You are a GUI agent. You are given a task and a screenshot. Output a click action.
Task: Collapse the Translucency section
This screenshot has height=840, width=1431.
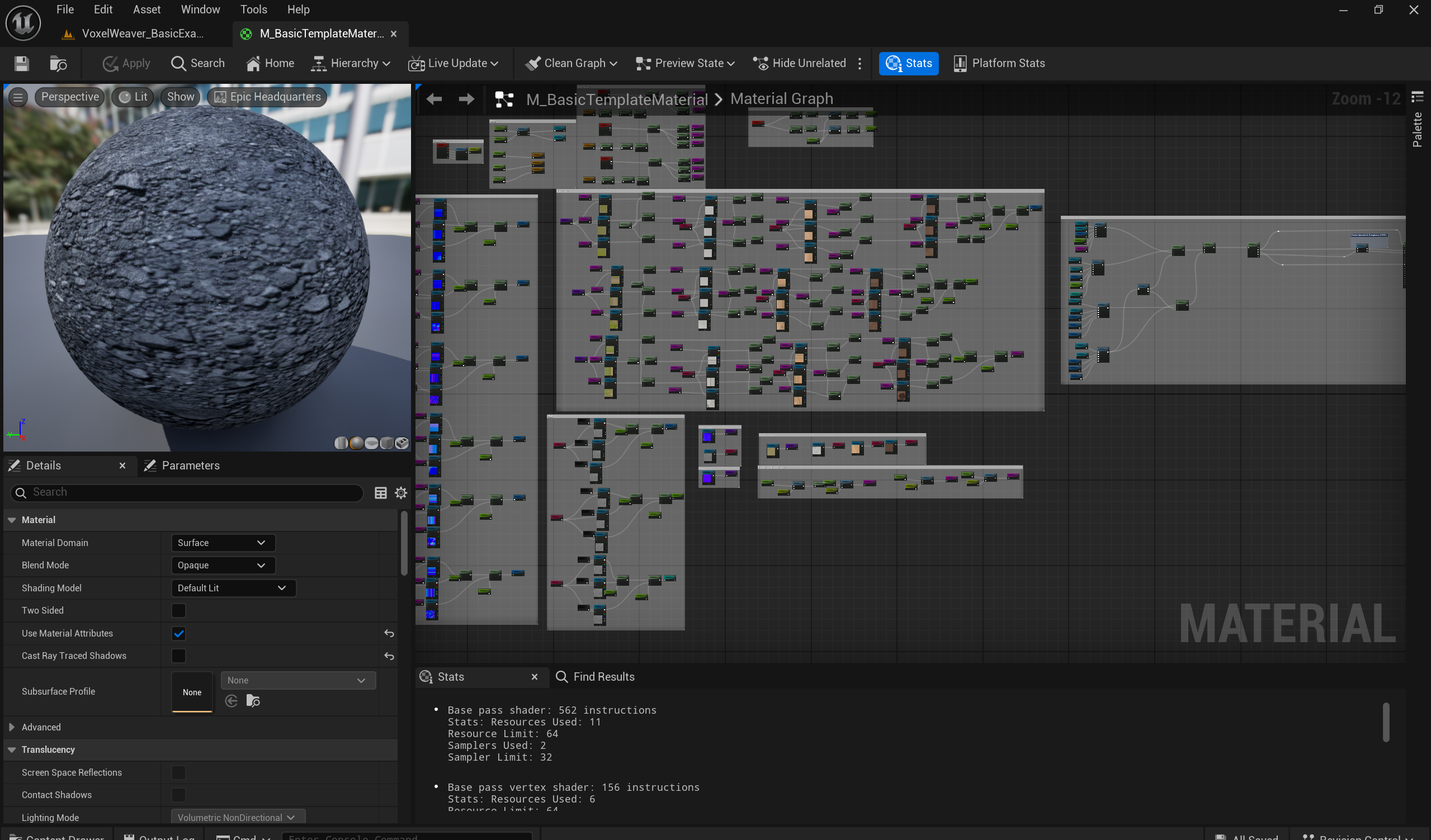11,750
